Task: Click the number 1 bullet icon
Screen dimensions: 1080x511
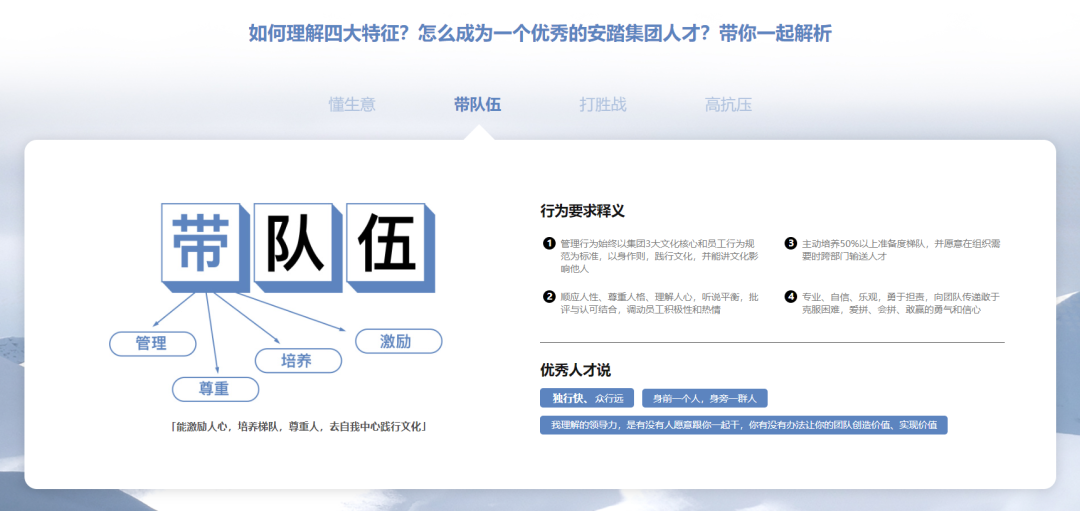Action: coord(549,243)
